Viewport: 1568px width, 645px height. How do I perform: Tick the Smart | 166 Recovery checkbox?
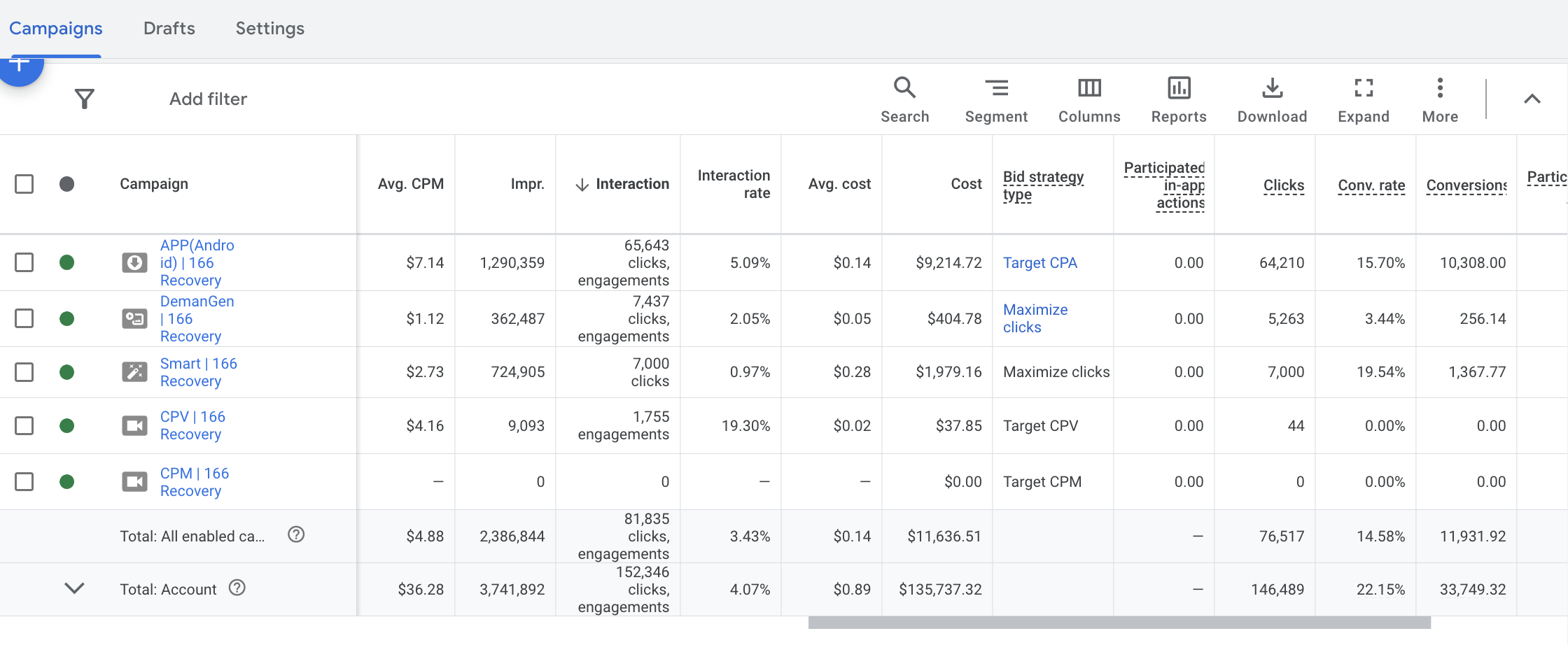(x=24, y=371)
